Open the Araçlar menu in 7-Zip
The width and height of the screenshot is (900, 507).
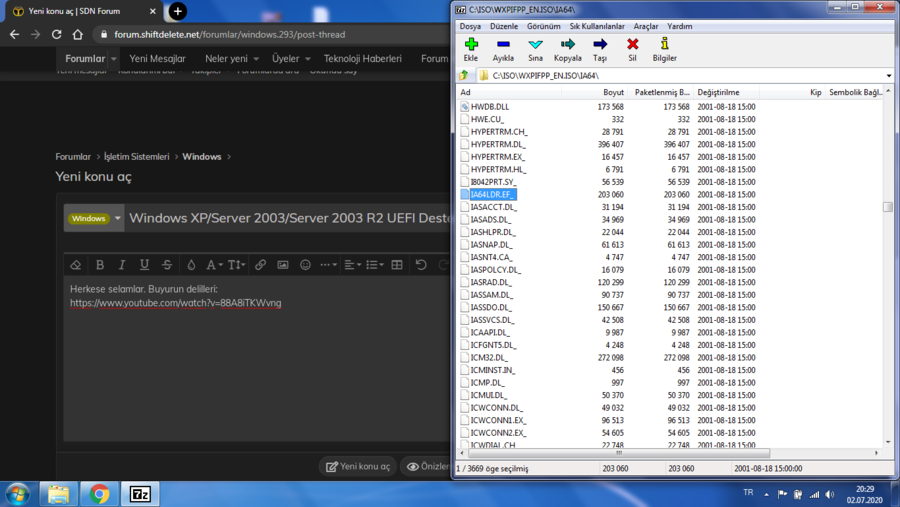pos(646,26)
